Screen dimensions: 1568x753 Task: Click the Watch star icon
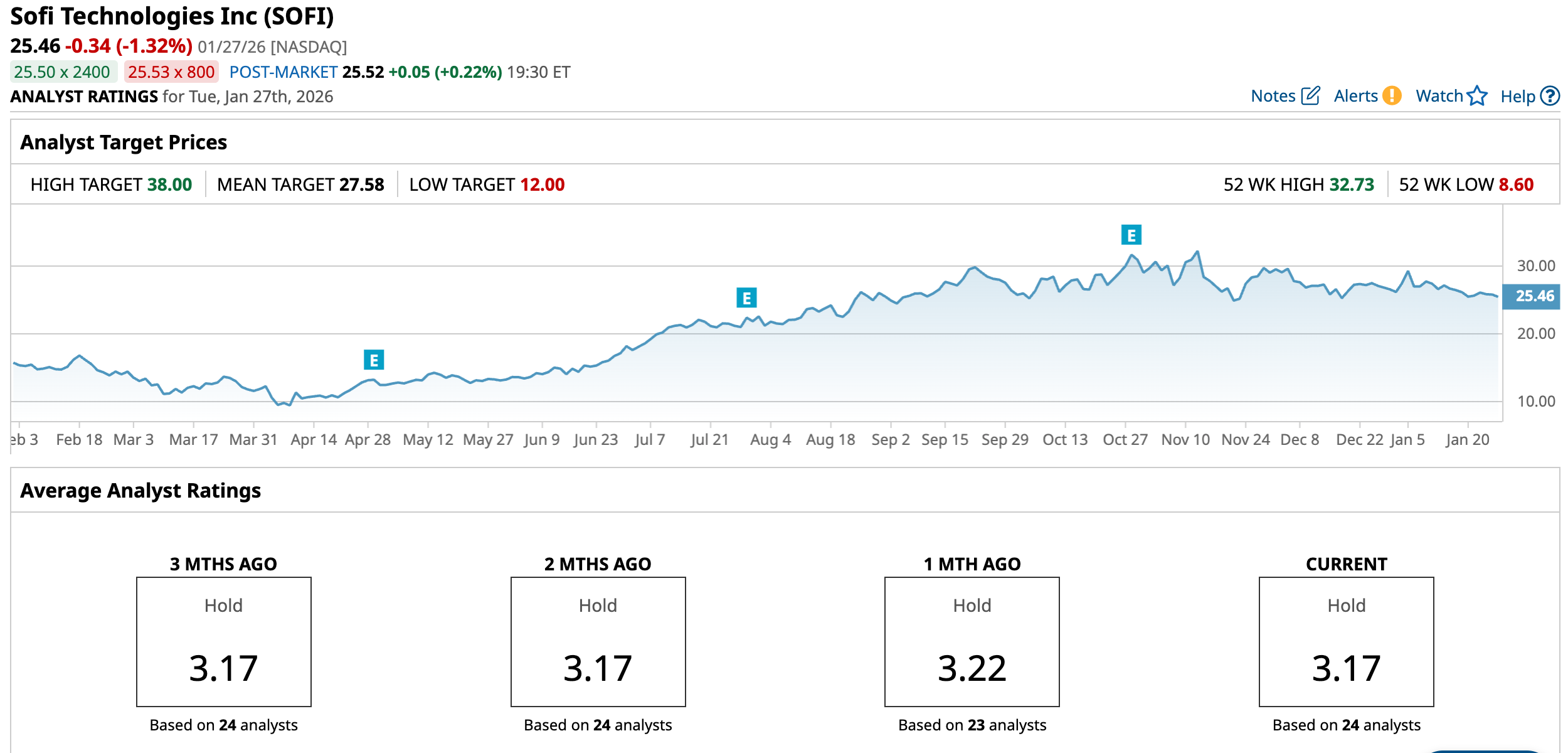(x=1477, y=95)
